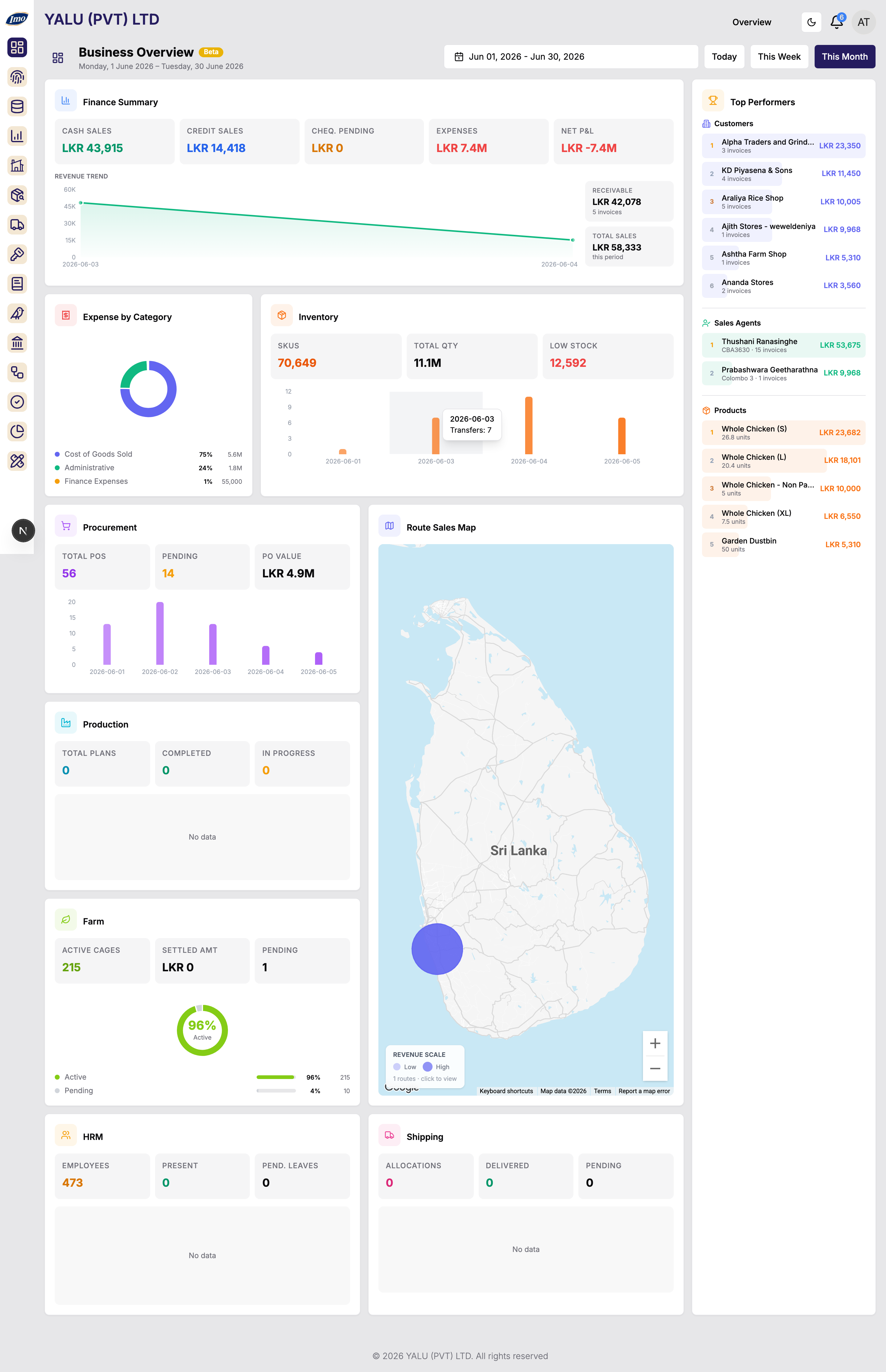Screen dimensions: 886x1372
Task: Click the Production factory icon
Action: 66,723
